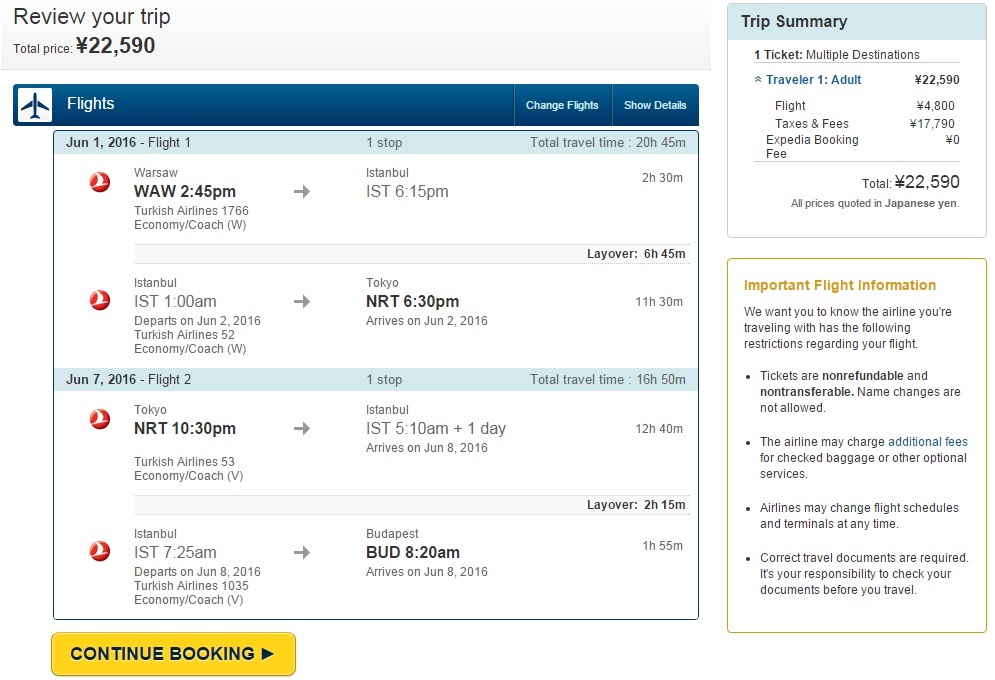Click Trip Summary heading

tap(794, 22)
